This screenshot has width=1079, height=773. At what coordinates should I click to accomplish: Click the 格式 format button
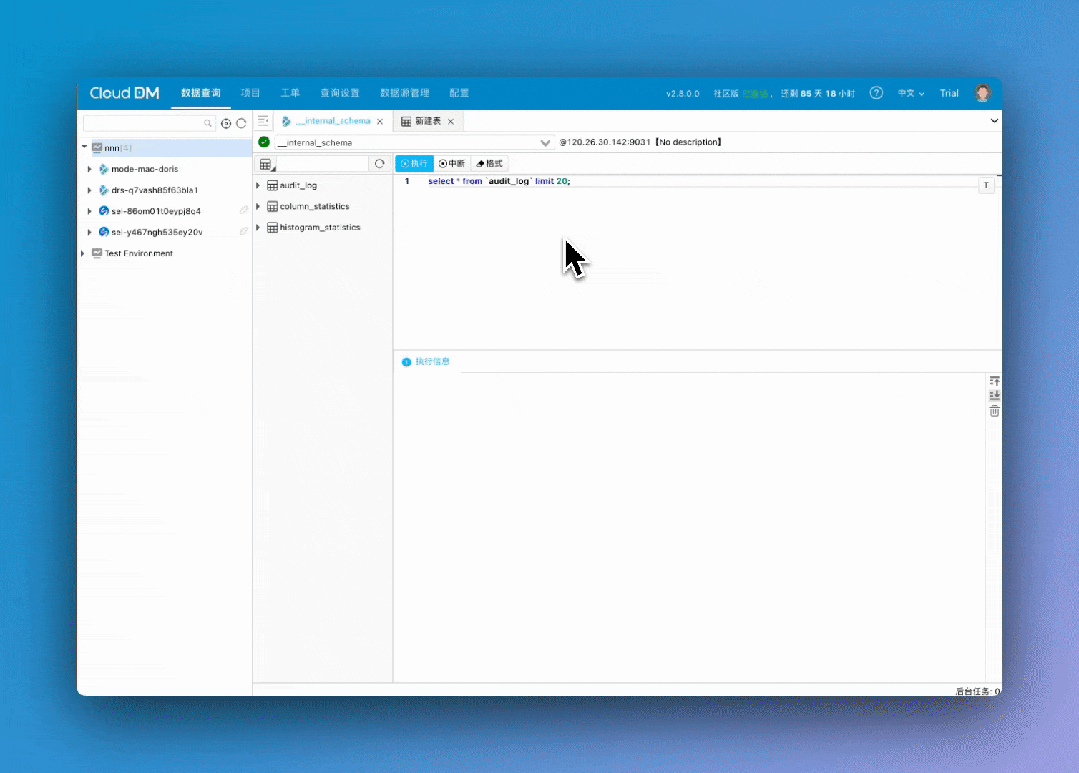(489, 163)
